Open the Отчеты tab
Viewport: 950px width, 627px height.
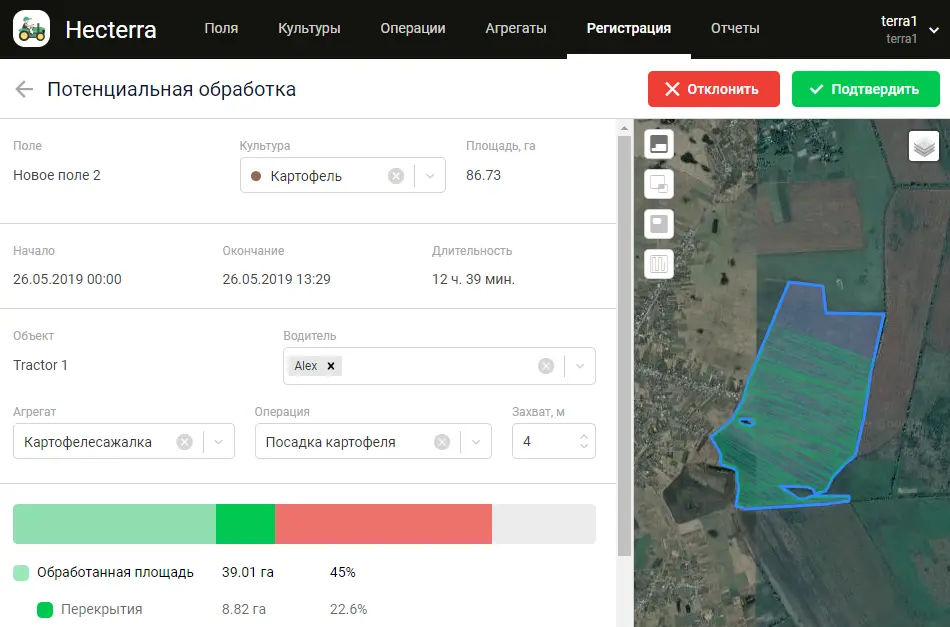(x=735, y=28)
